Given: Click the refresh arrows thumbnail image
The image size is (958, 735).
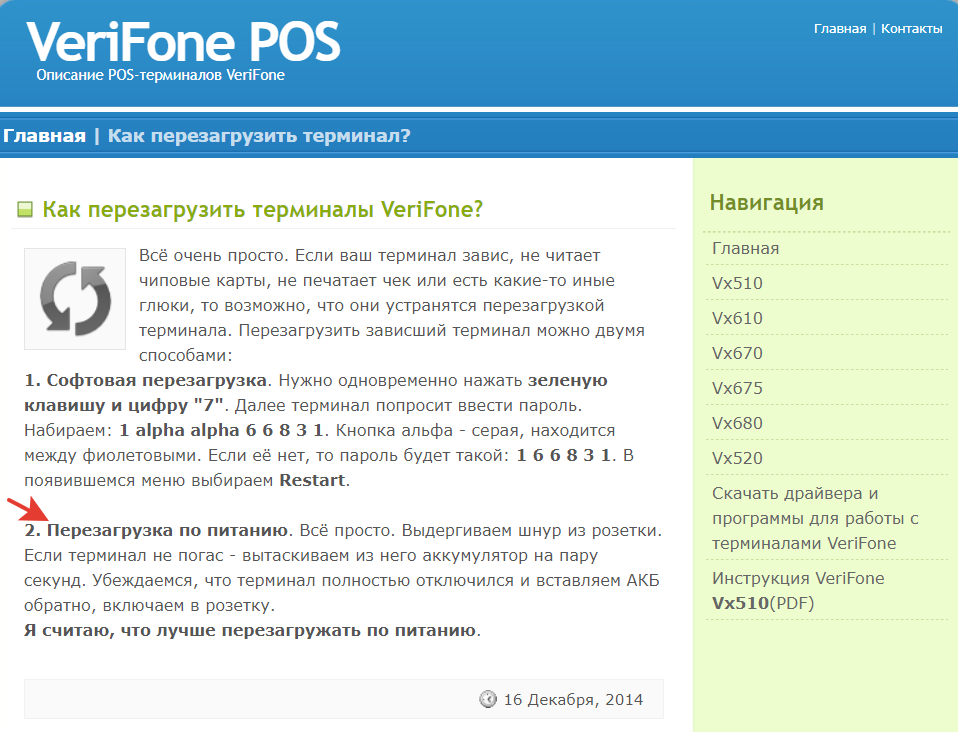Looking at the screenshot, I should pos(75,299).
